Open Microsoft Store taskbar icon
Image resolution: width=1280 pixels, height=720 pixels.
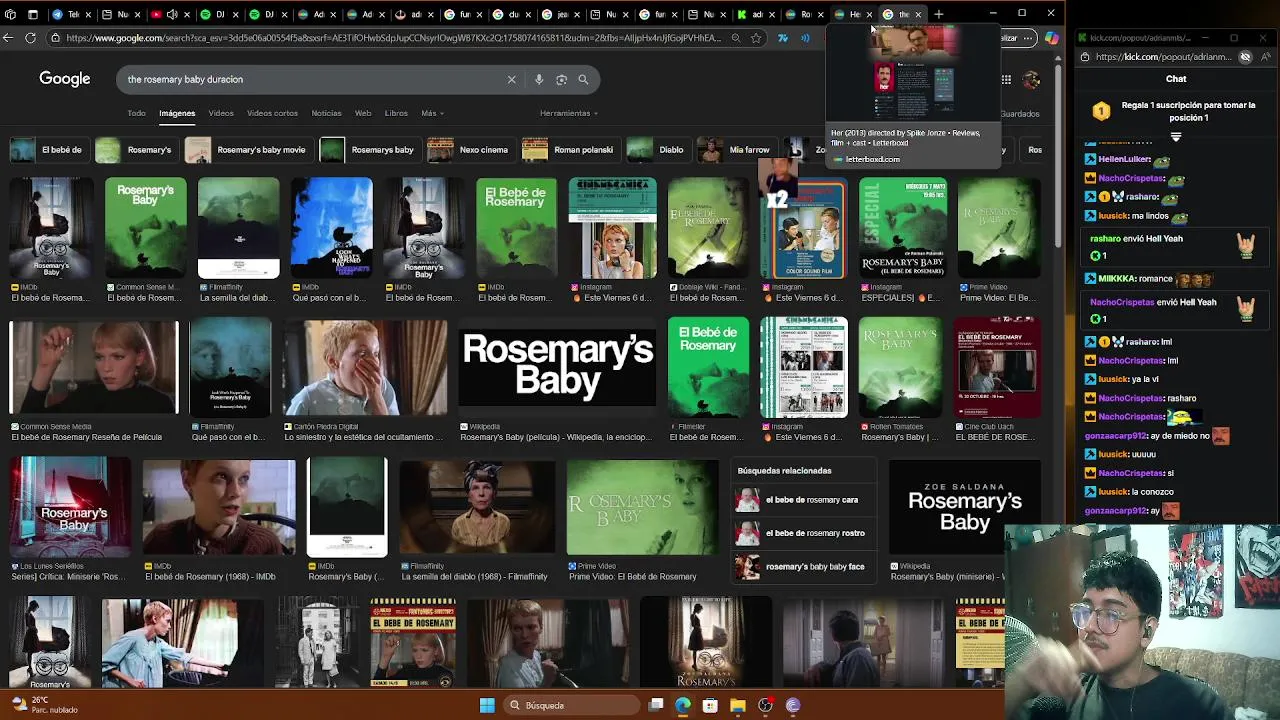(x=710, y=705)
